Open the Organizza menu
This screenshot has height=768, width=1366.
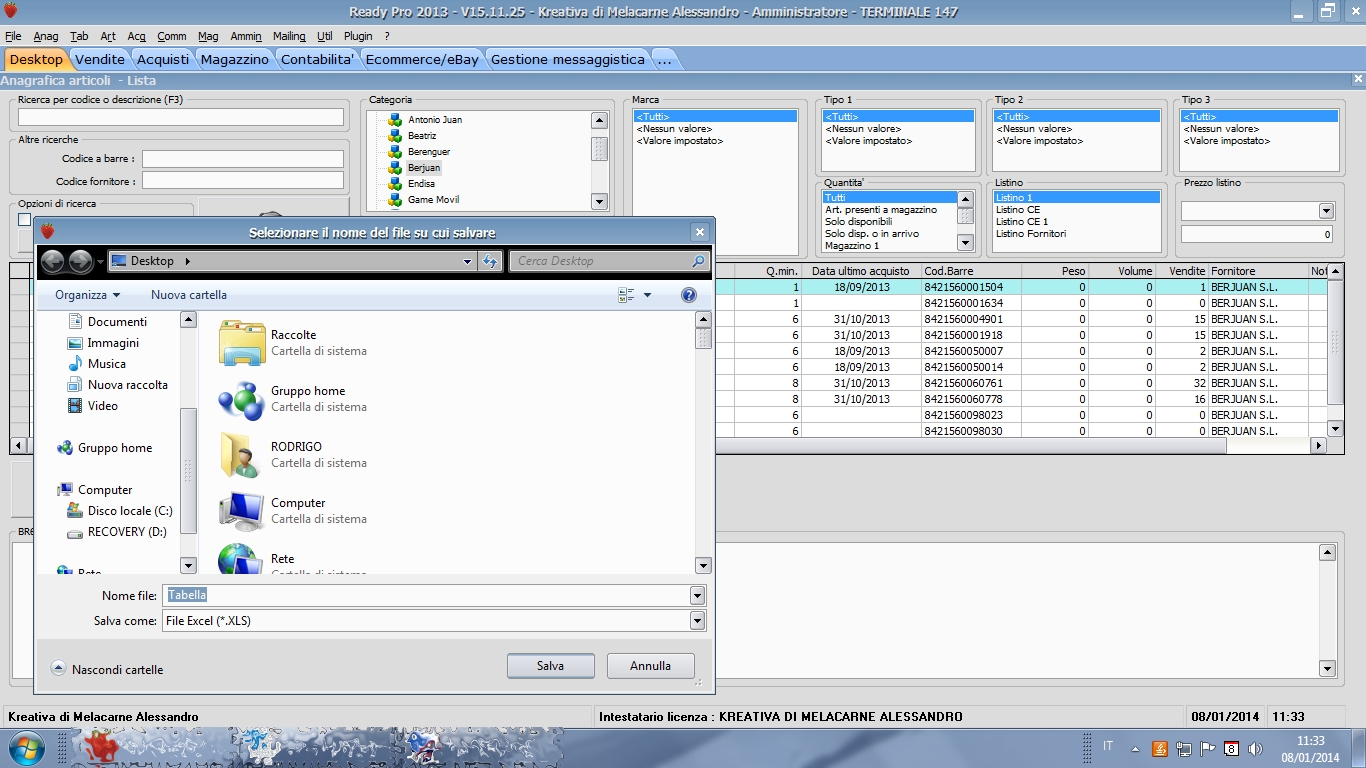pyautogui.click(x=87, y=295)
